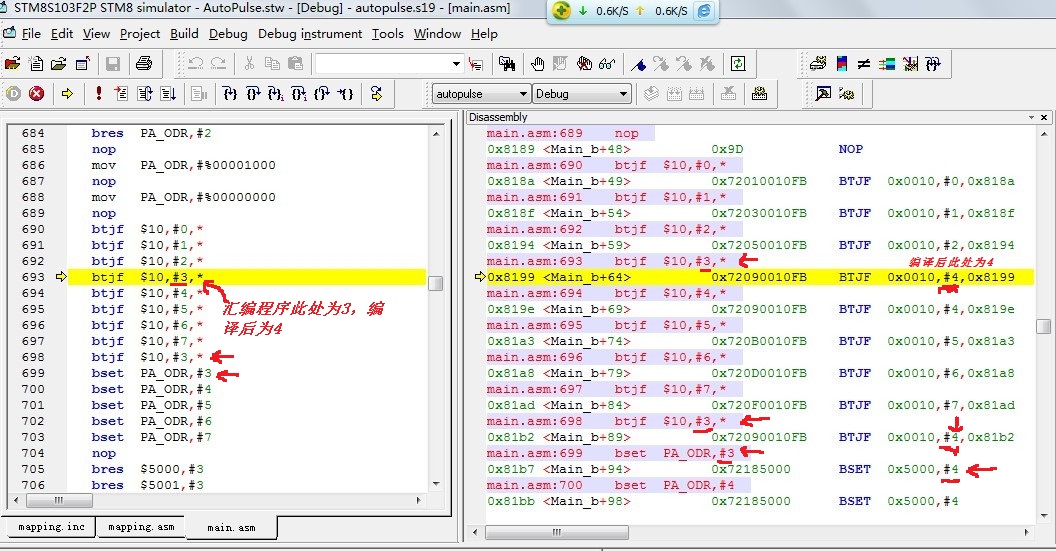Start debugging with the D icon
Image resolution: width=1056 pixels, height=551 pixels.
pyautogui.click(x=13, y=94)
